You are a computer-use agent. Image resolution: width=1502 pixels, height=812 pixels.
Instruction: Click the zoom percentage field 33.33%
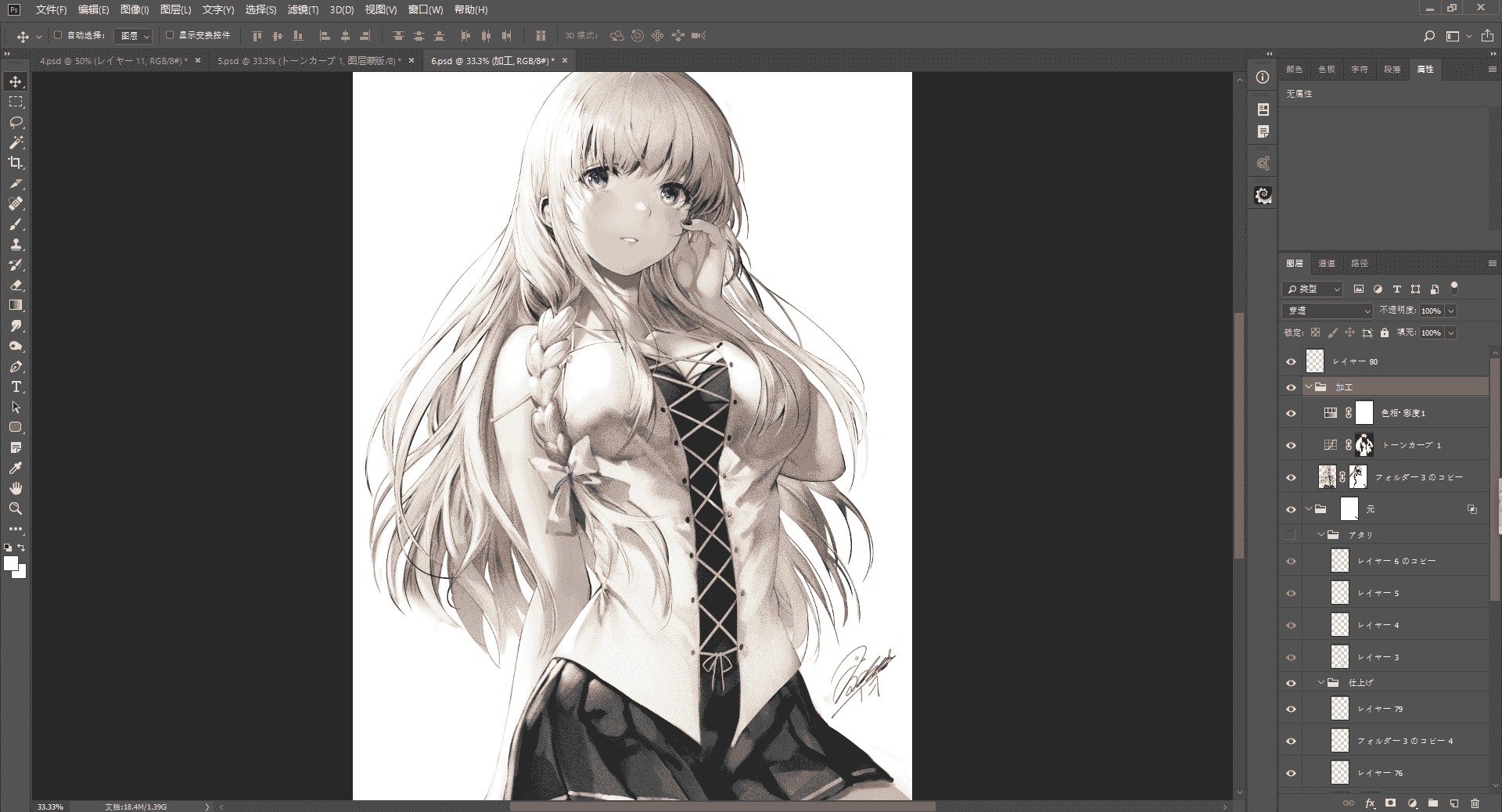pyautogui.click(x=50, y=807)
